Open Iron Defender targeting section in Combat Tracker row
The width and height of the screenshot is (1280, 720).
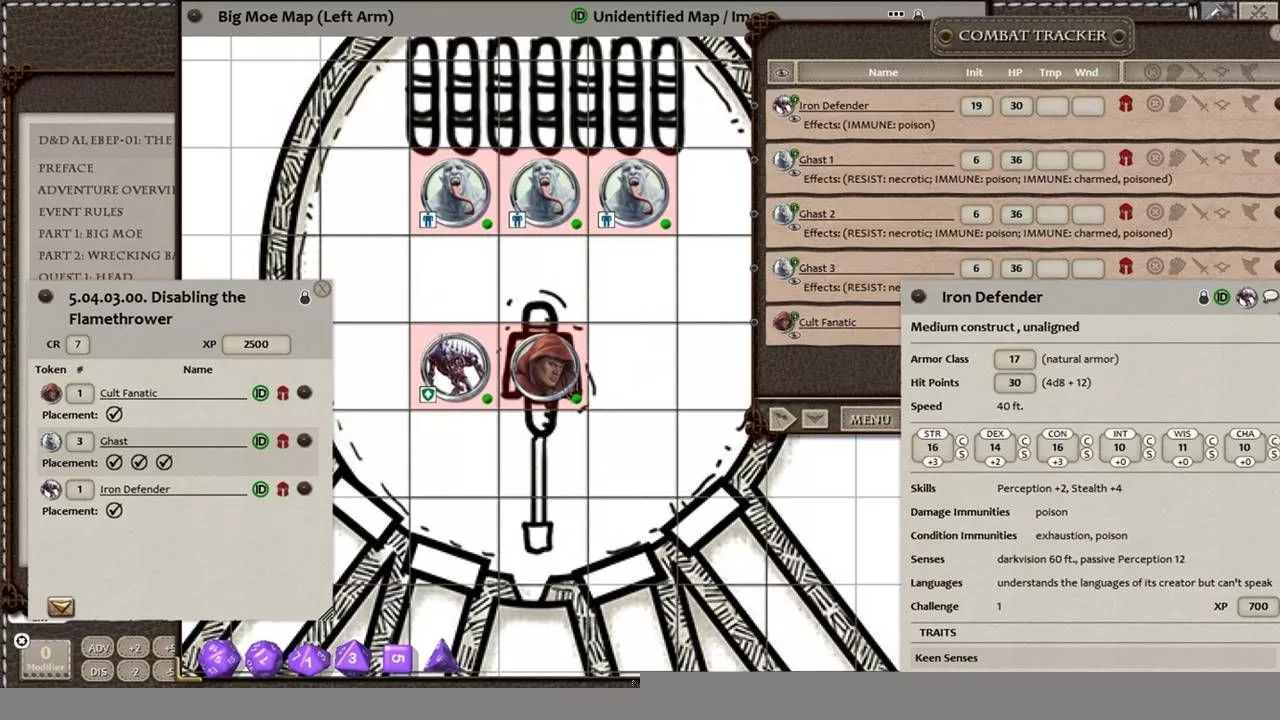point(1155,104)
